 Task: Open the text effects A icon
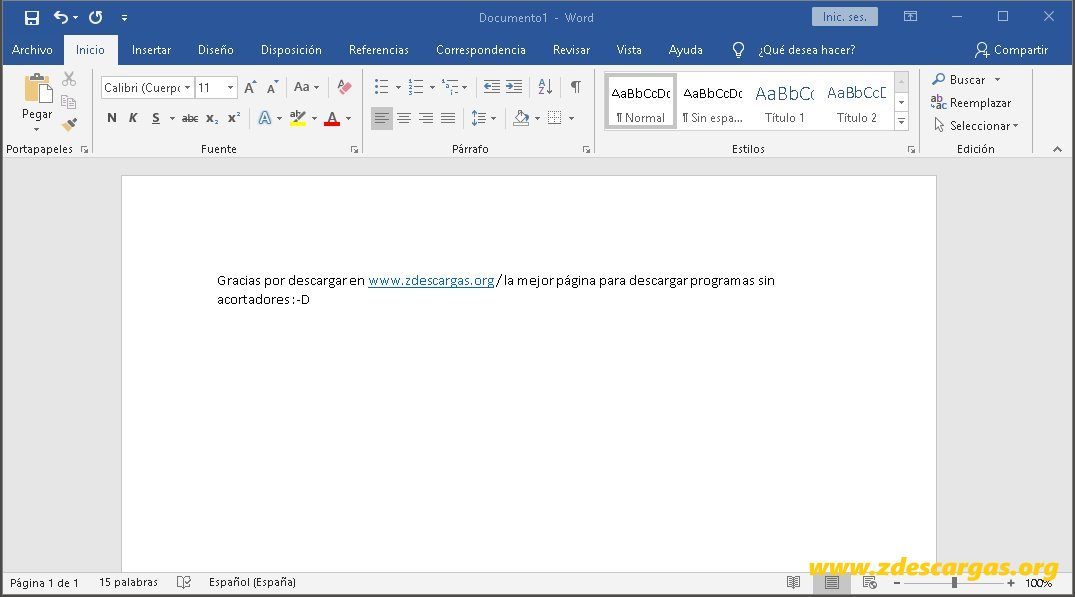point(265,118)
